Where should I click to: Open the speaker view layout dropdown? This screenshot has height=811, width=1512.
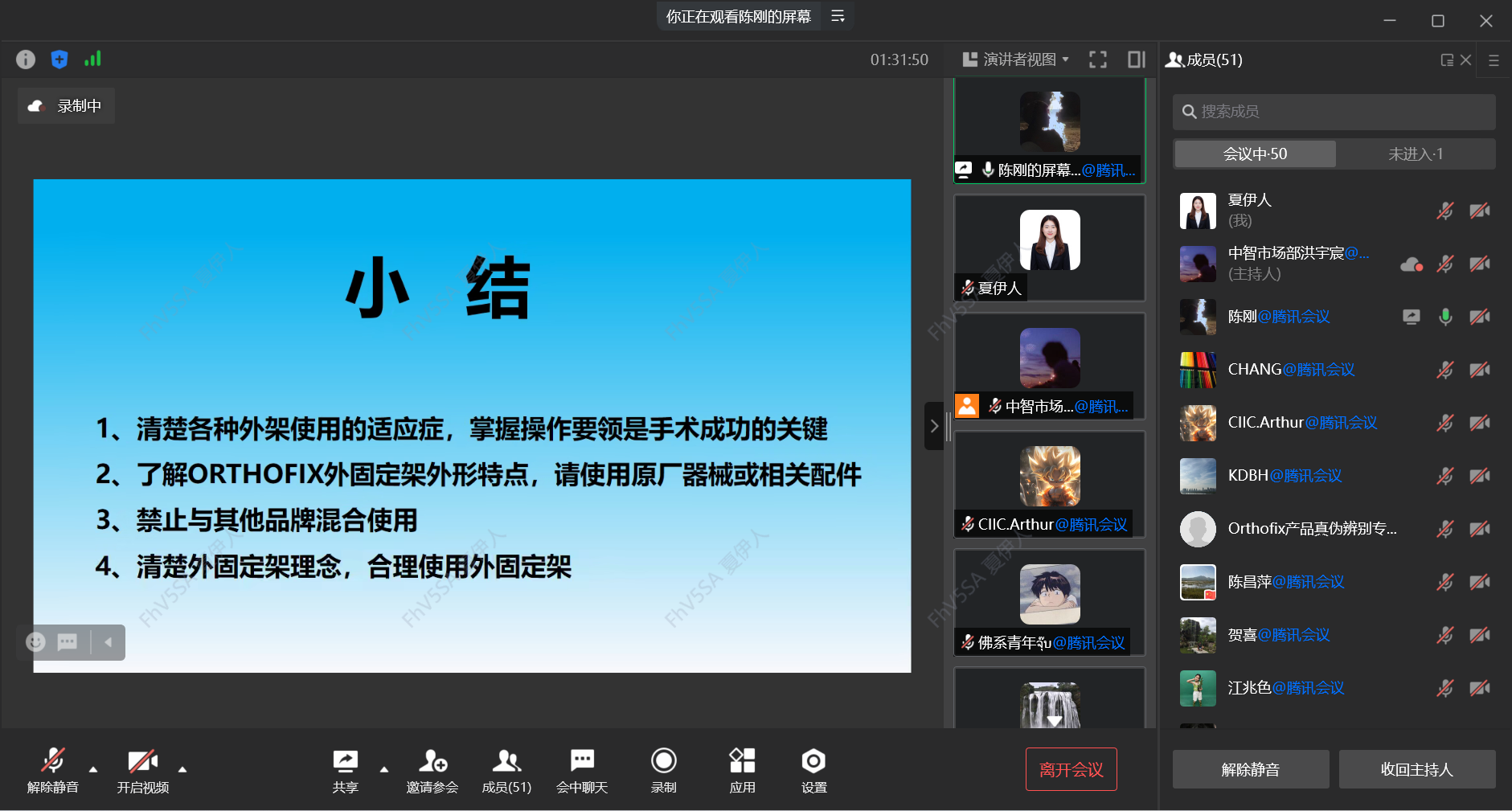pos(1018,59)
